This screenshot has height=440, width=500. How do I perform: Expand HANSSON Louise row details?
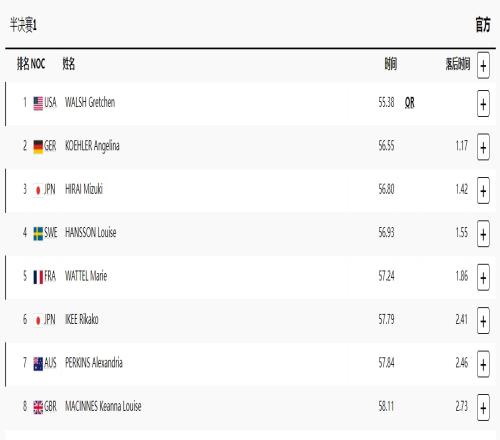(x=483, y=234)
